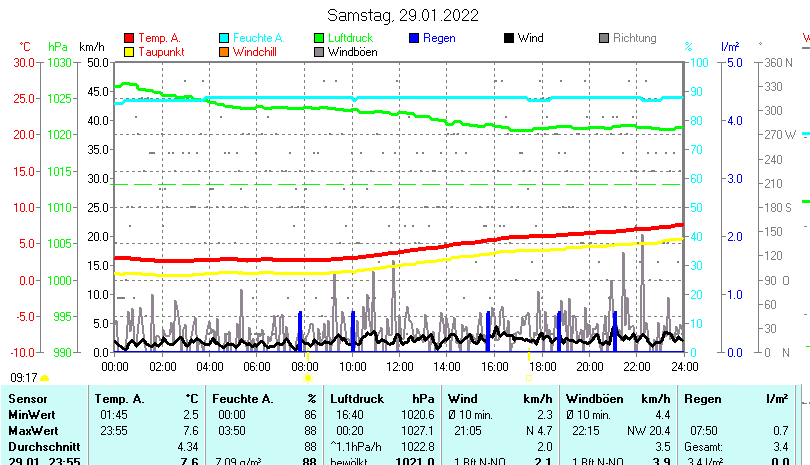Click the green Luftdruck legend square
This screenshot has width=810, height=465.
coord(319,39)
